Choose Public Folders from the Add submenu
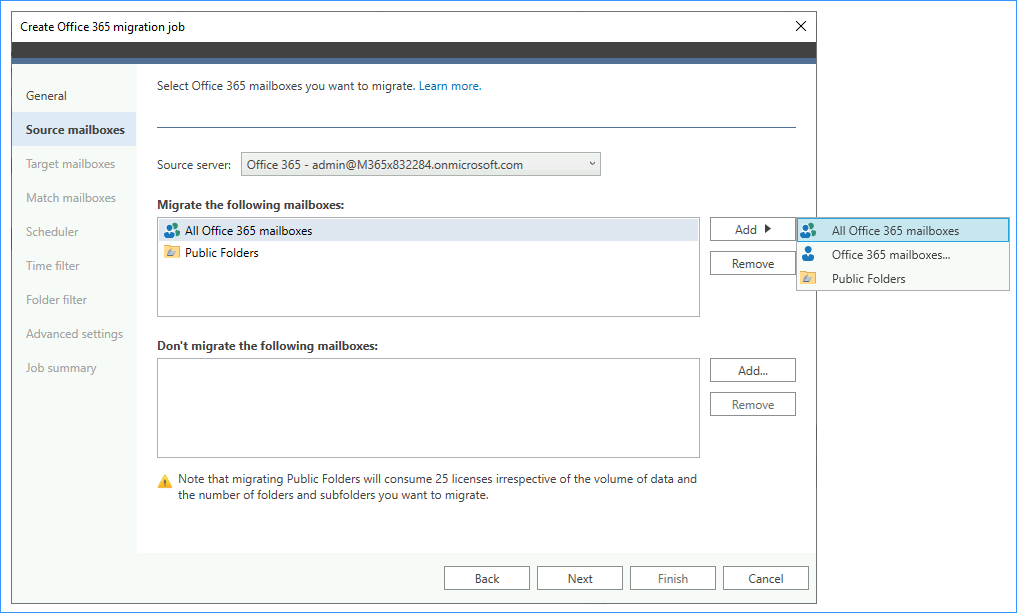The width and height of the screenshot is (1017, 613). [903, 278]
